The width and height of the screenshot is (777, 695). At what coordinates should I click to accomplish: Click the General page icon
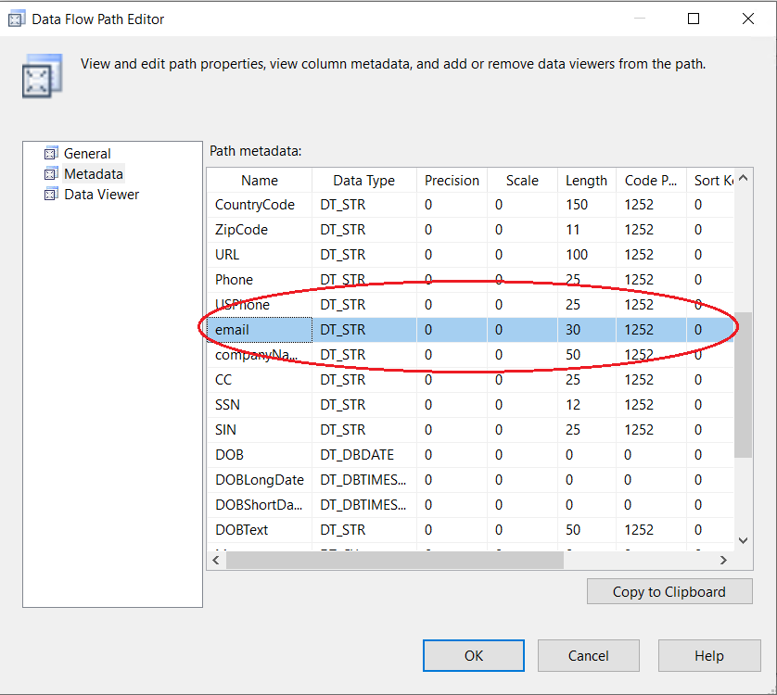pos(51,153)
